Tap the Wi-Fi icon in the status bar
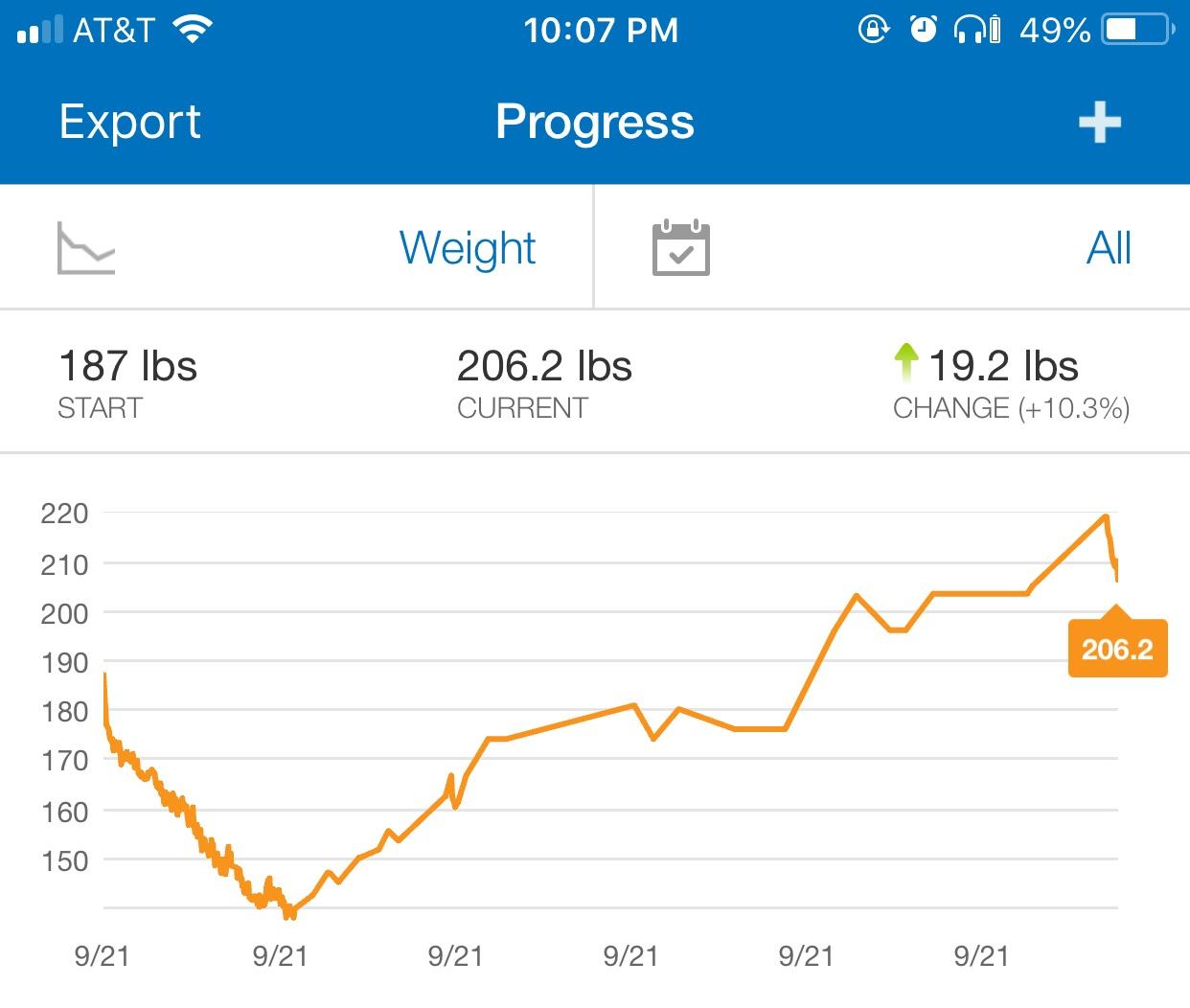Viewport: 1190px width, 1008px height. tap(191, 28)
